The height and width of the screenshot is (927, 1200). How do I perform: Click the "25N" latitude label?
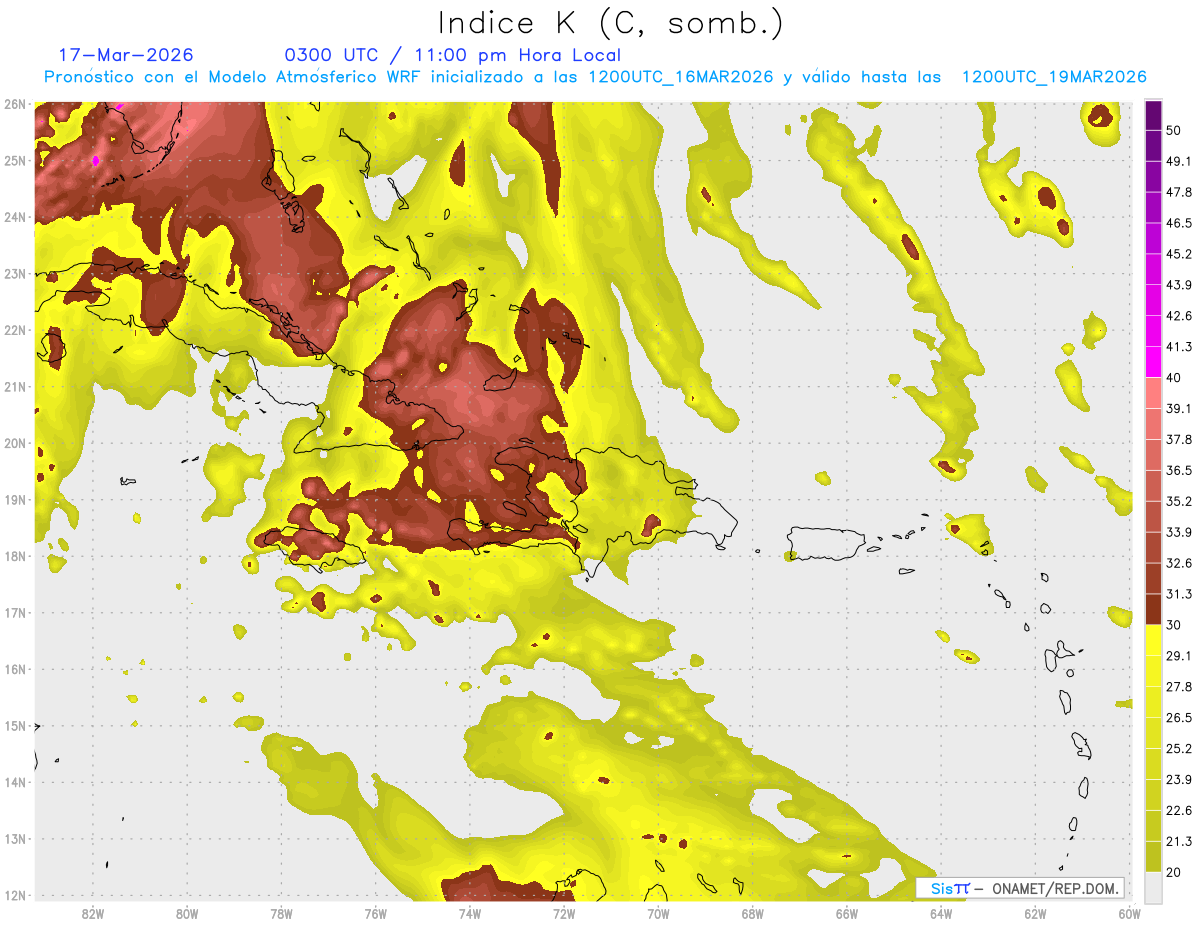coord(15,160)
